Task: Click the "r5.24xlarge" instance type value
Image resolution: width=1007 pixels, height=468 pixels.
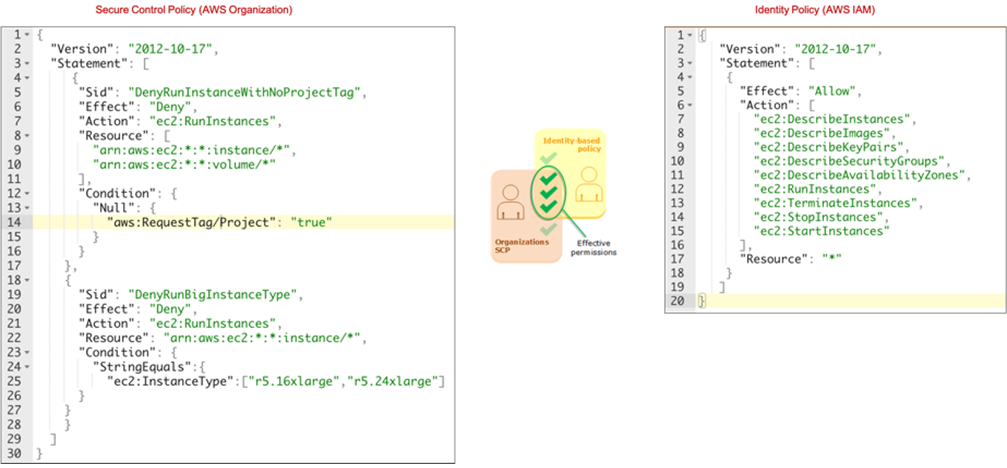Action: 392,382
